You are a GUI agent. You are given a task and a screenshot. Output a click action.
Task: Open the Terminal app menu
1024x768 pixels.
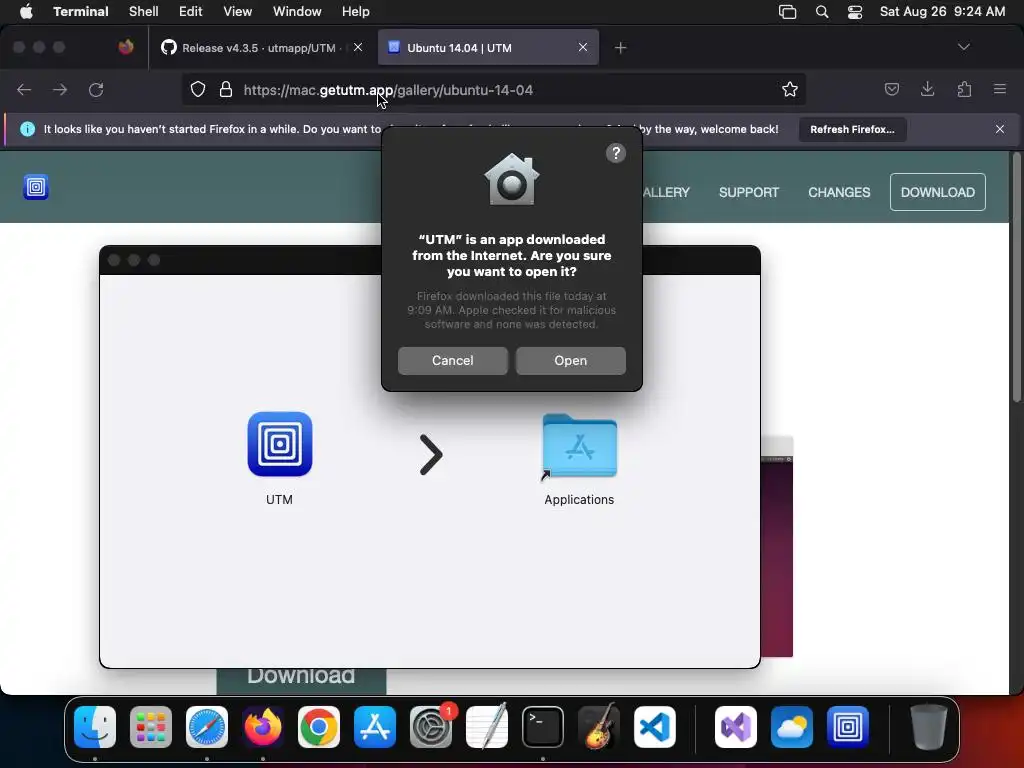pos(81,12)
